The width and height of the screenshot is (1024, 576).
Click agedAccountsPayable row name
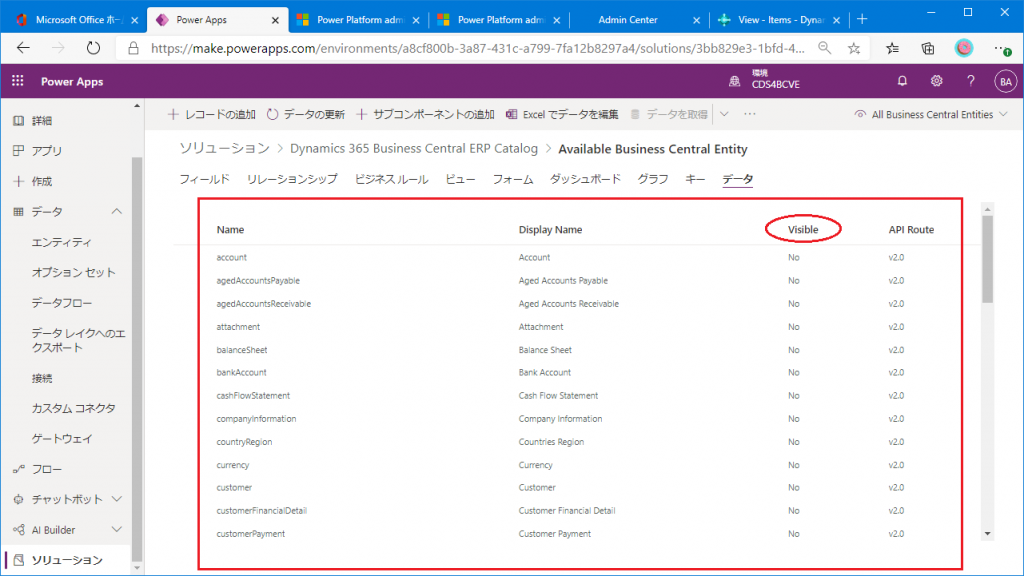click(x=258, y=281)
